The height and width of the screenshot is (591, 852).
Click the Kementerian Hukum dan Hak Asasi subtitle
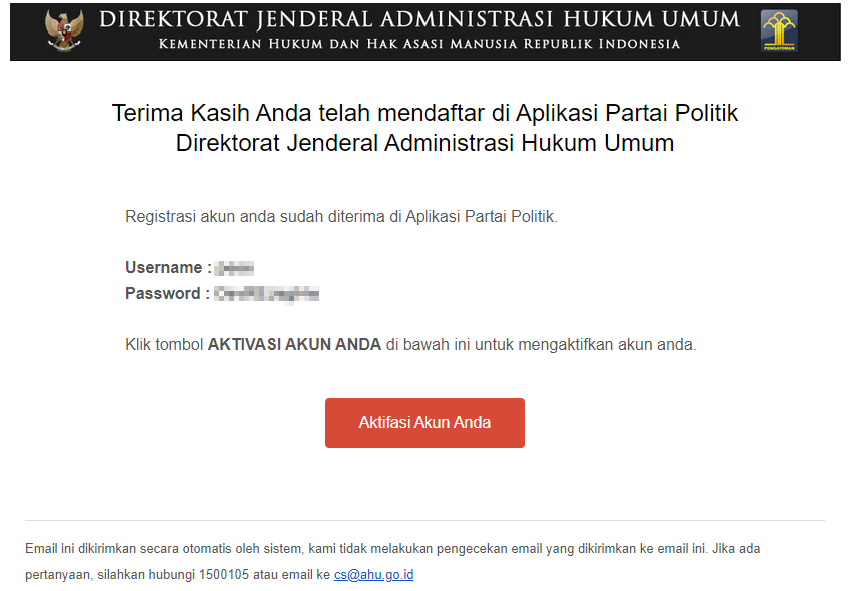pyautogui.click(x=419, y=44)
